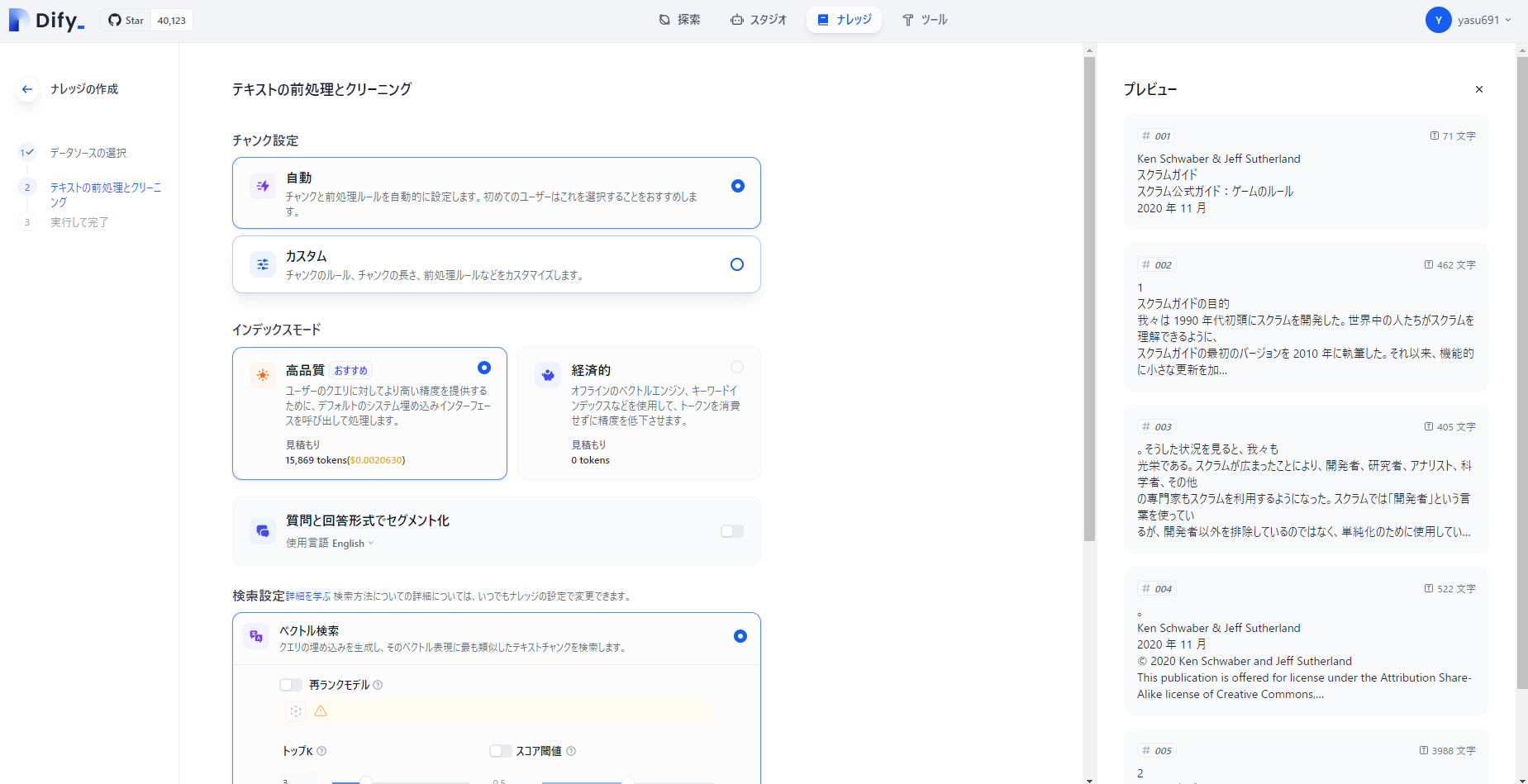
Task: Select the 経済的 radio button
Action: pyautogui.click(x=737, y=367)
